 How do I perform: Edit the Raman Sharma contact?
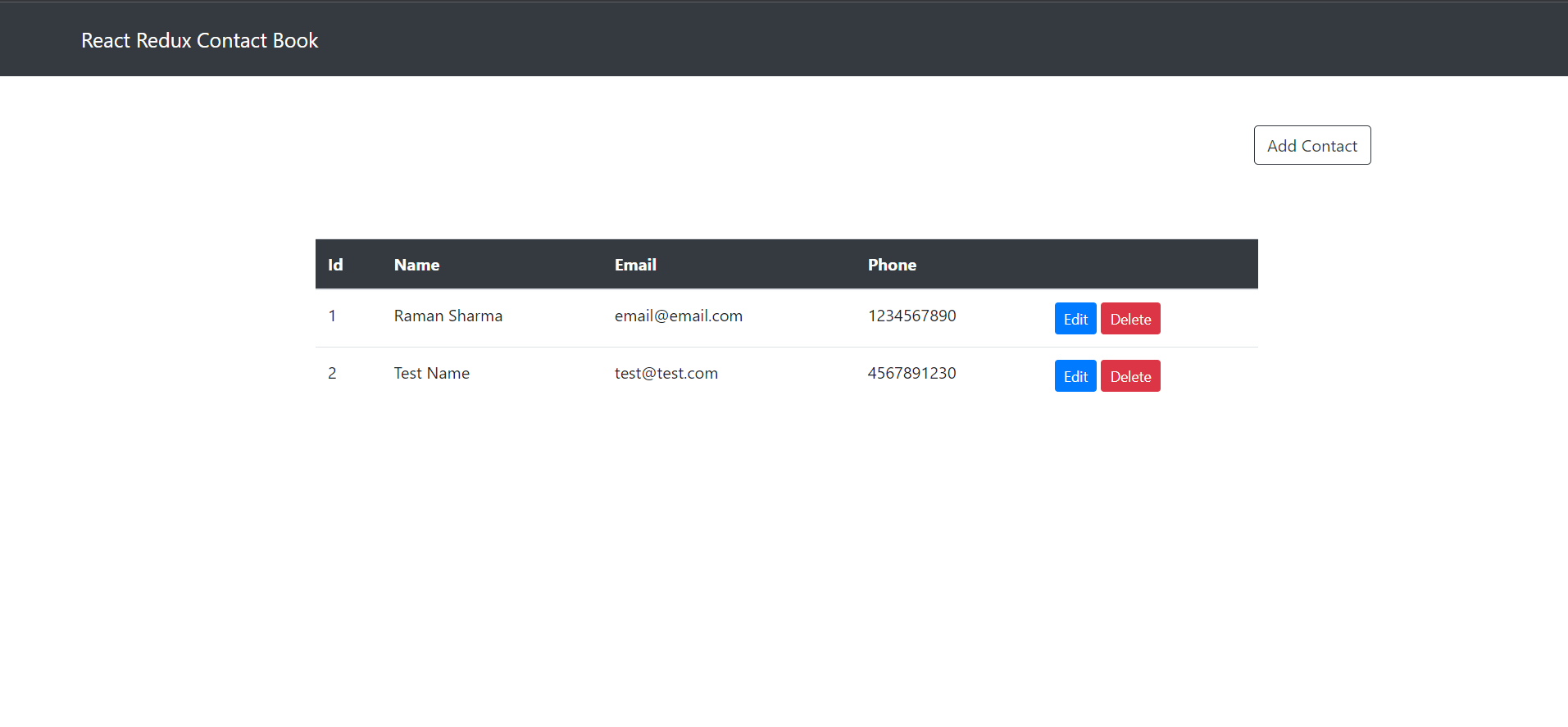(1075, 319)
